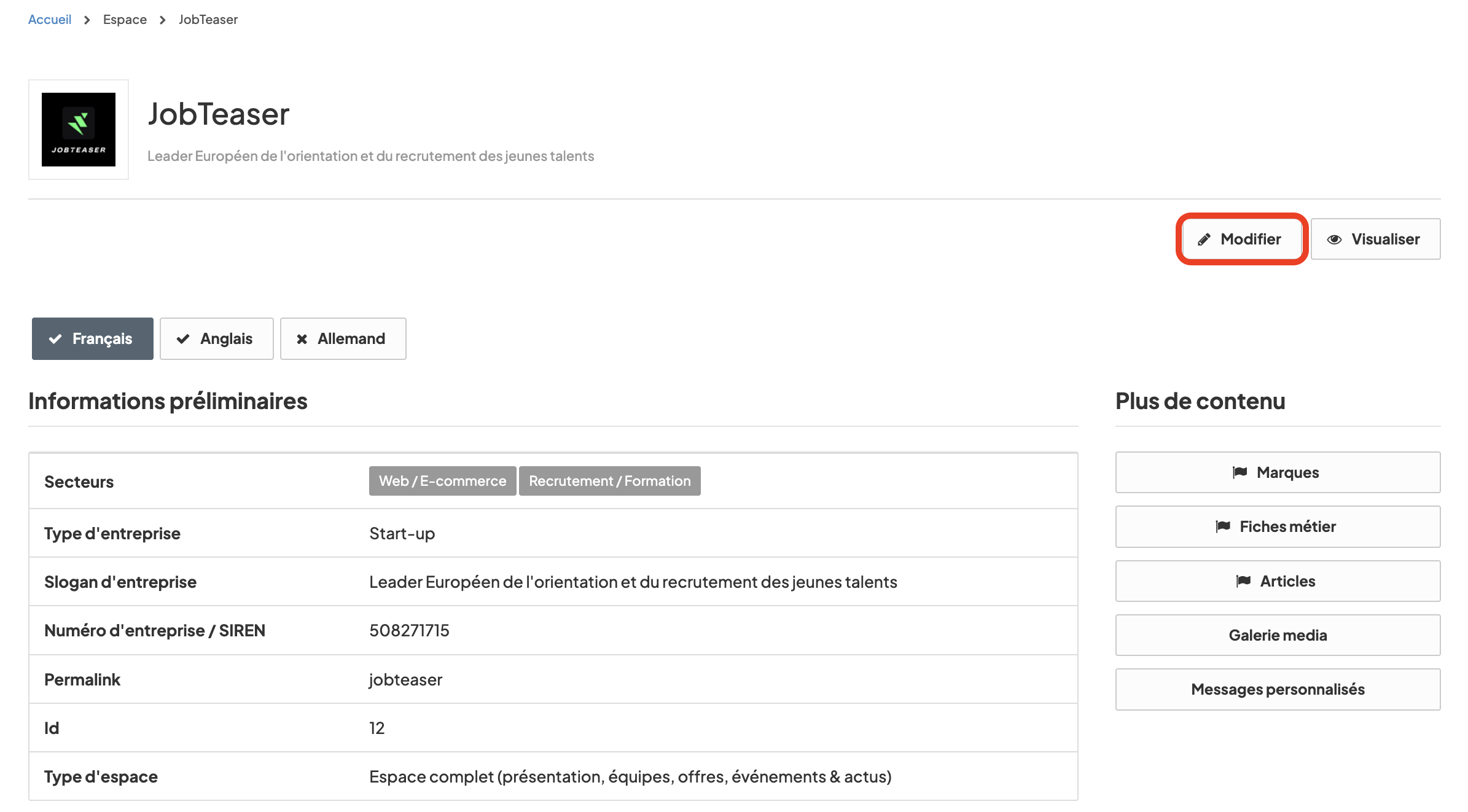
Task: Click the flag icon beside Fiches métier
Action: click(1223, 526)
